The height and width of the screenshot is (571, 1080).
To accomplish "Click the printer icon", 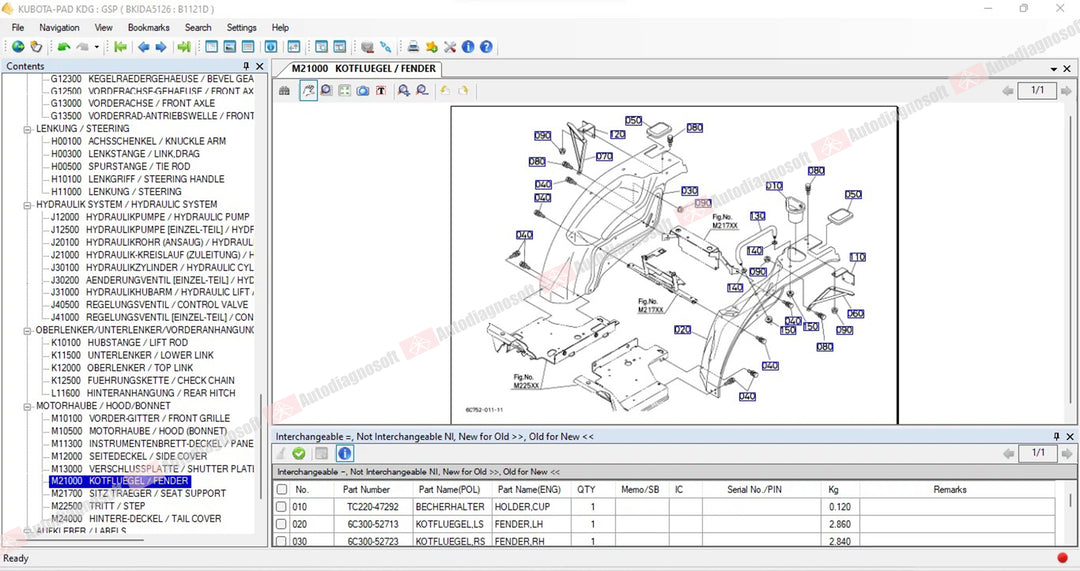I will tap(413, 47).
